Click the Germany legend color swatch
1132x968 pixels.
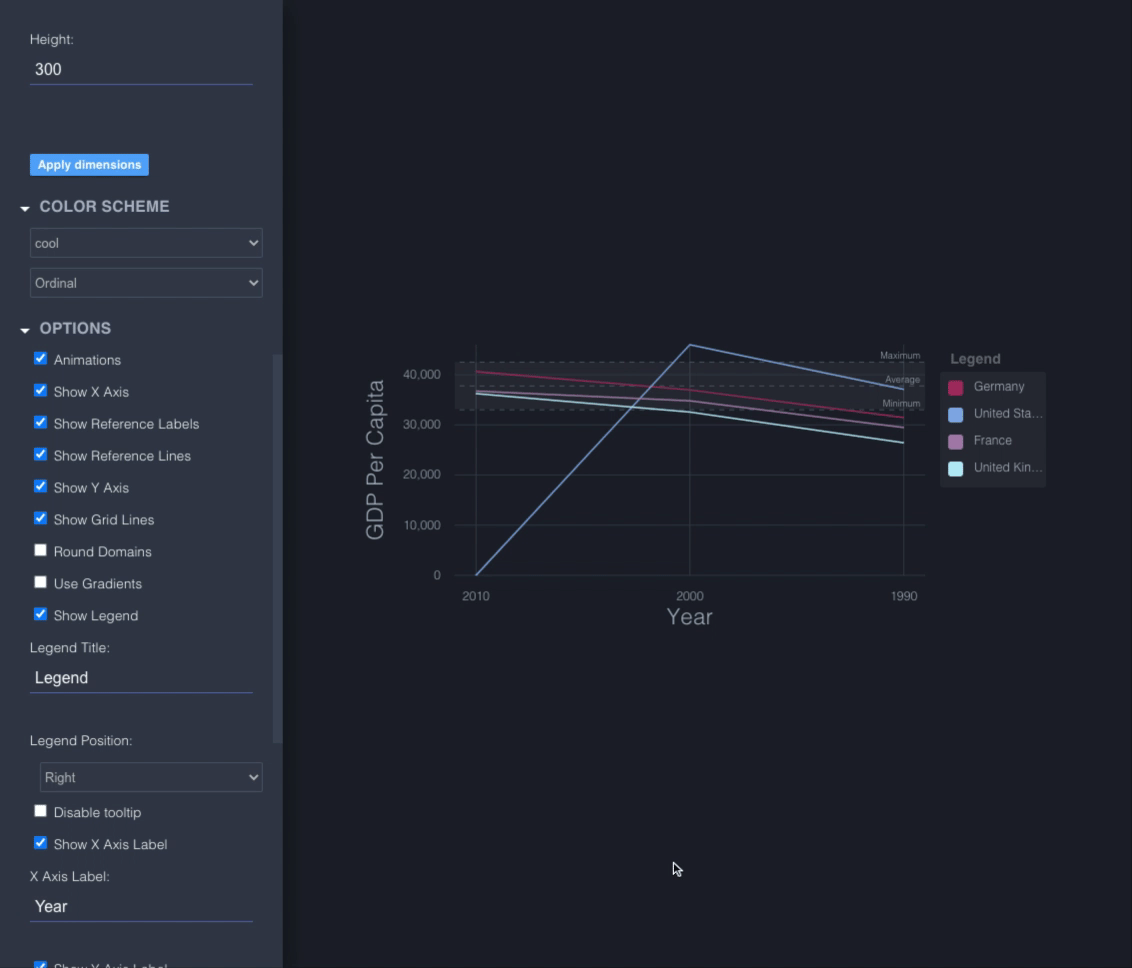click(x=955, y=388)
